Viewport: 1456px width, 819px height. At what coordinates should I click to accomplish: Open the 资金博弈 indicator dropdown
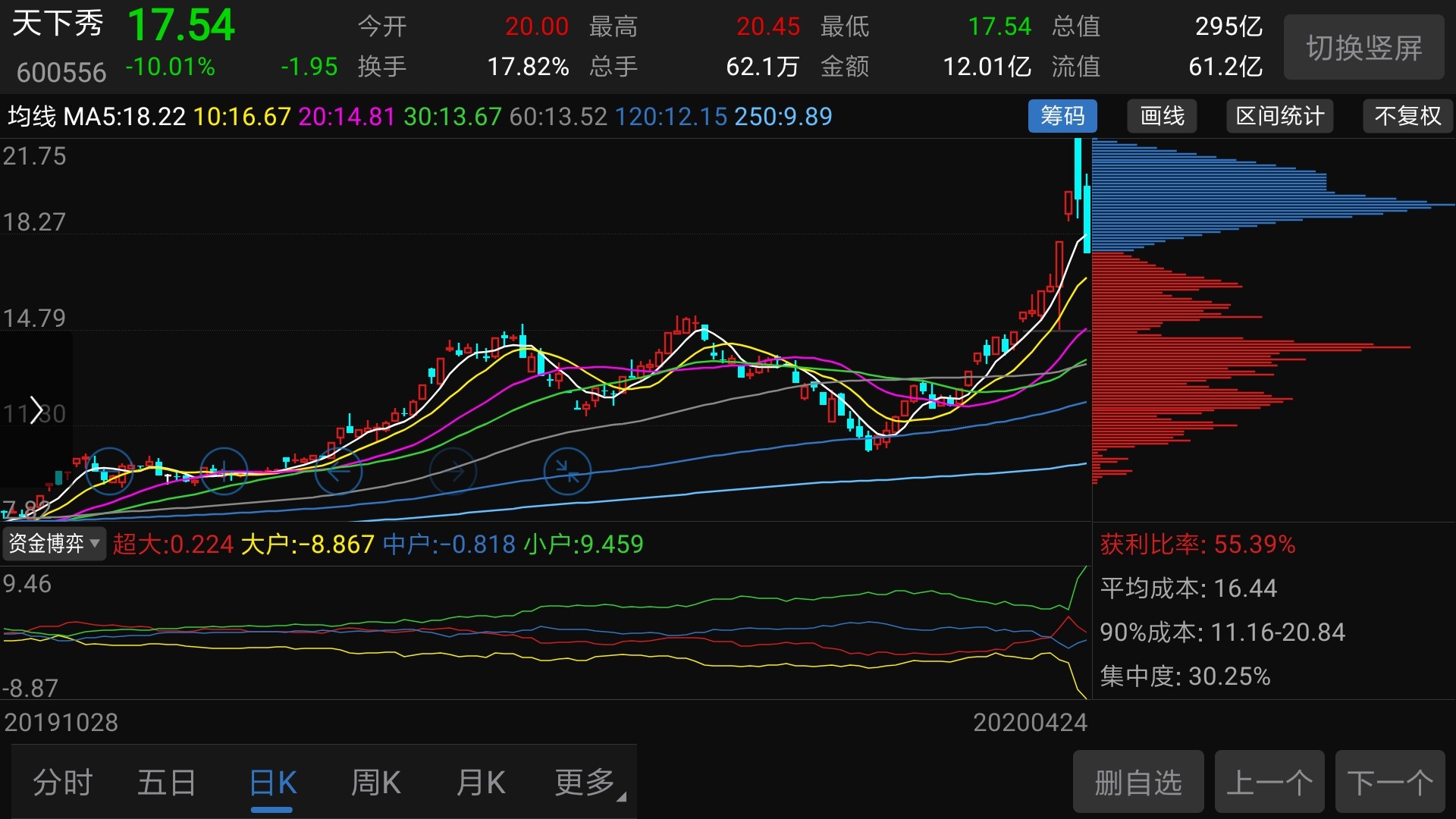(x=53, y=544)
